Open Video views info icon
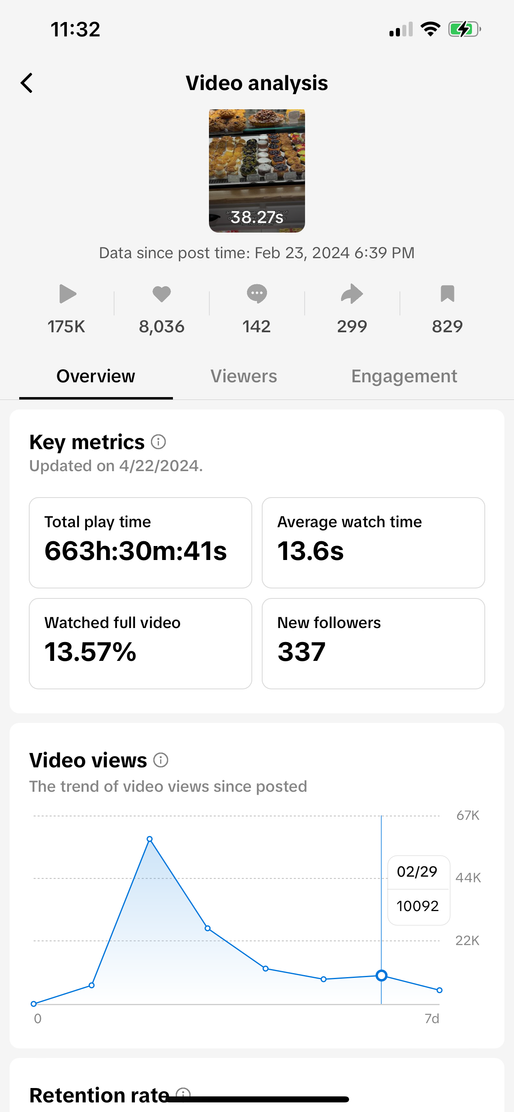Viewport: 514px width, 1112px height. (x=161, y=760)
